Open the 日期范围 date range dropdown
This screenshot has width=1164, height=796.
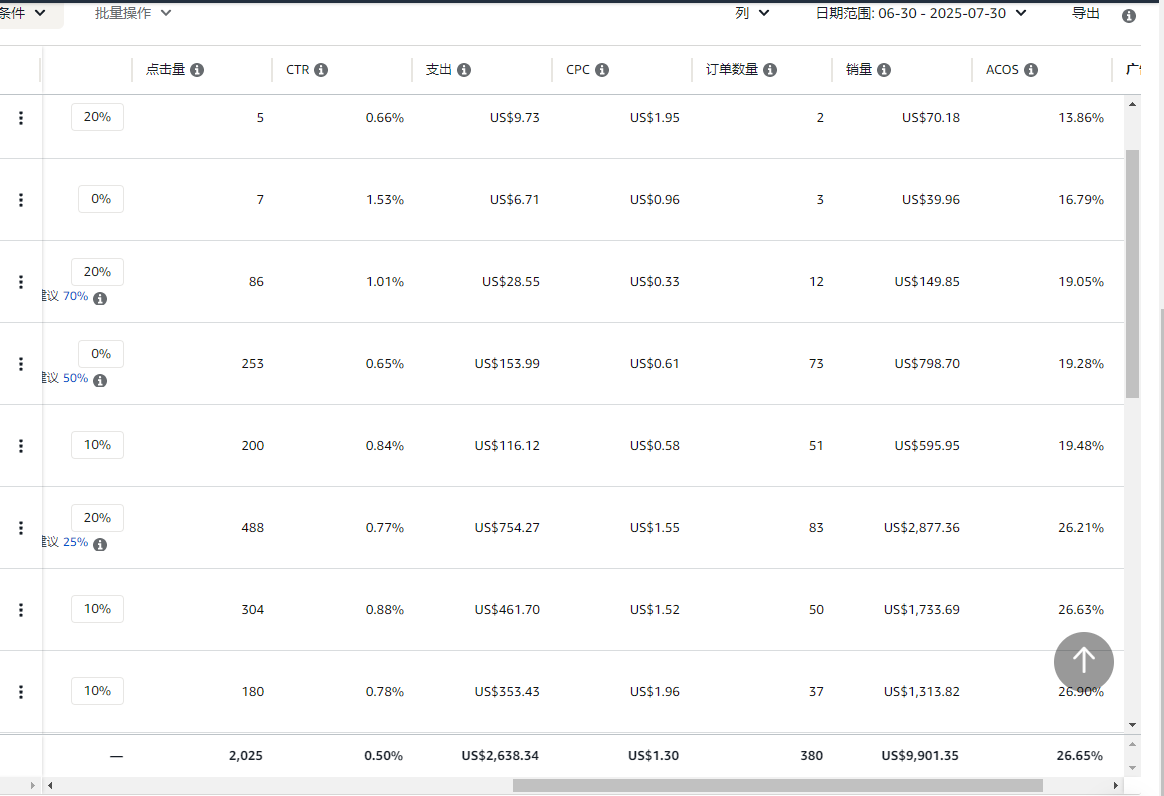click(x=921, y=13)
